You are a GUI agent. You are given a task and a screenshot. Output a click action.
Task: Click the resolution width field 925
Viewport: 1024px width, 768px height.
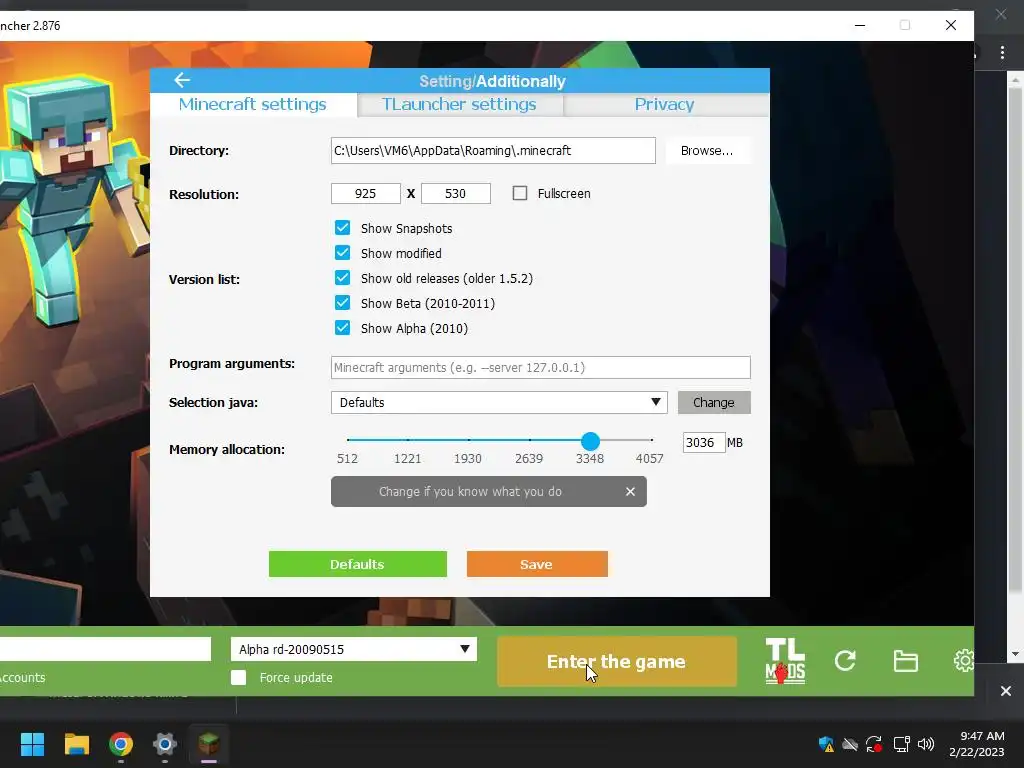point(366,193)
